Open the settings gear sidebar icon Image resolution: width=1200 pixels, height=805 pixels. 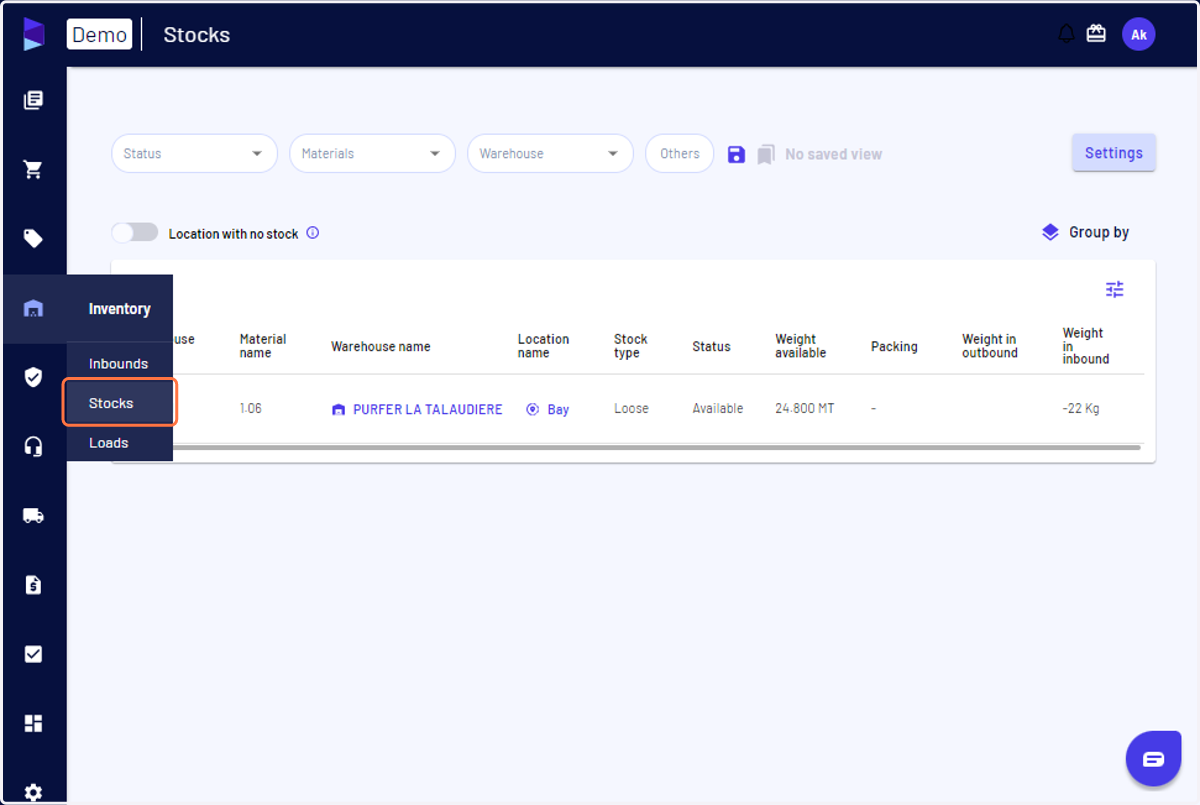click(33, 792)
